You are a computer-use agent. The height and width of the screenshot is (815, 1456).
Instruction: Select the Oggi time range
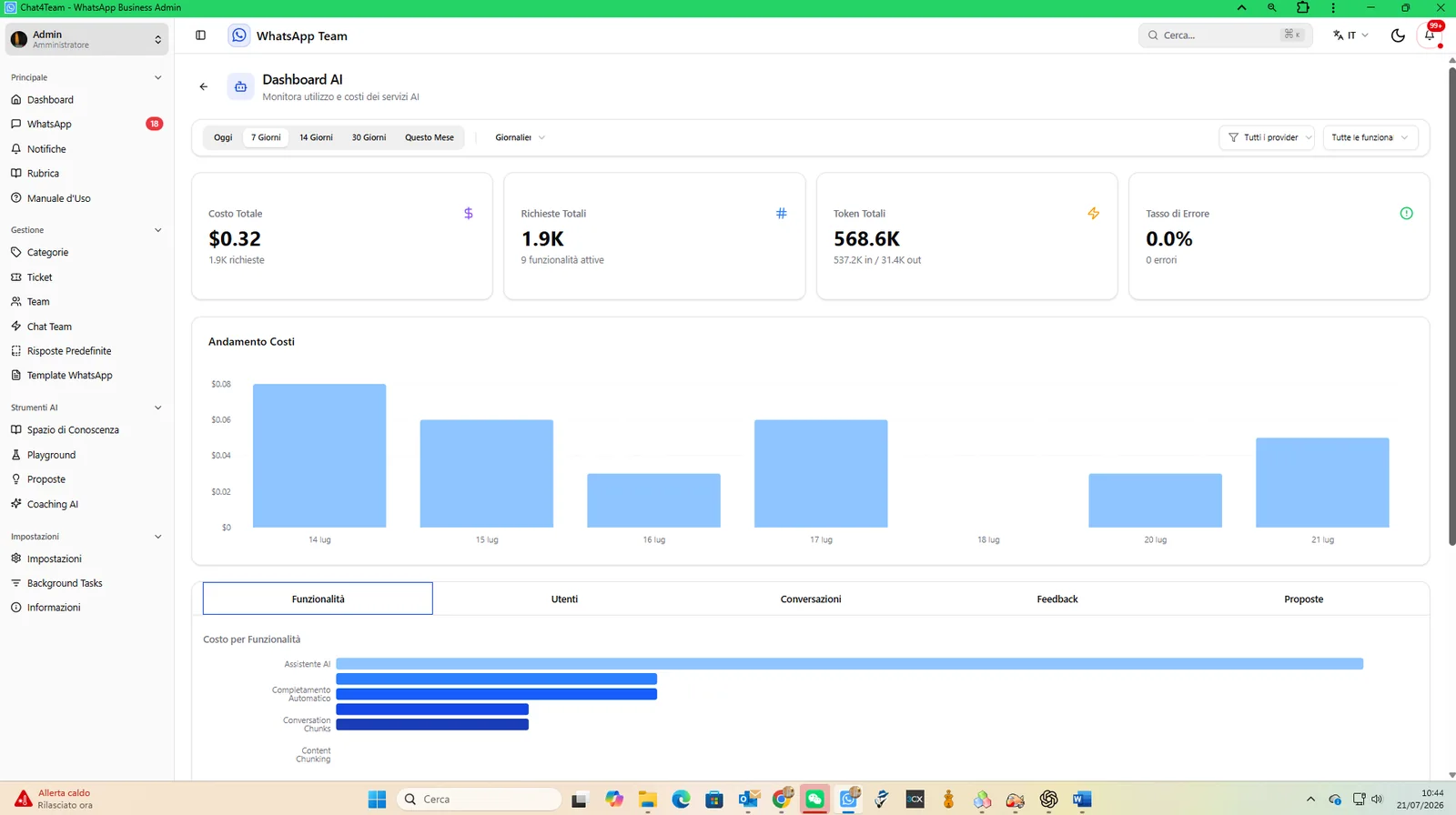coord(223,137)
